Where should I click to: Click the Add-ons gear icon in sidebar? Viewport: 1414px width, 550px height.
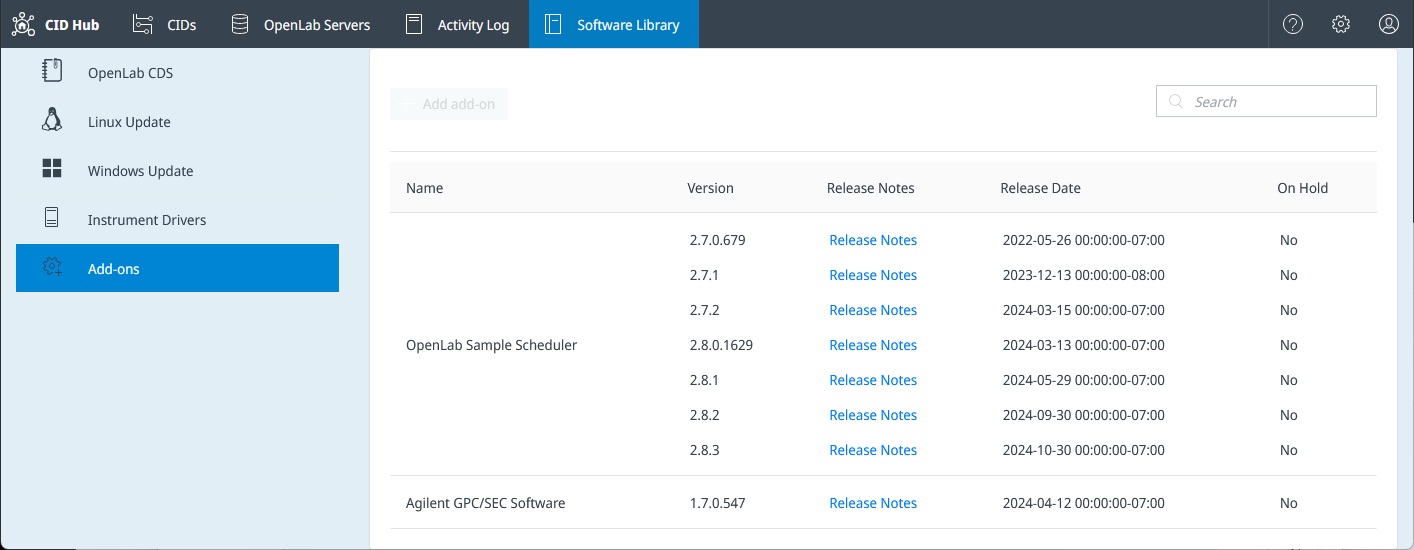[x=52, y=267]
